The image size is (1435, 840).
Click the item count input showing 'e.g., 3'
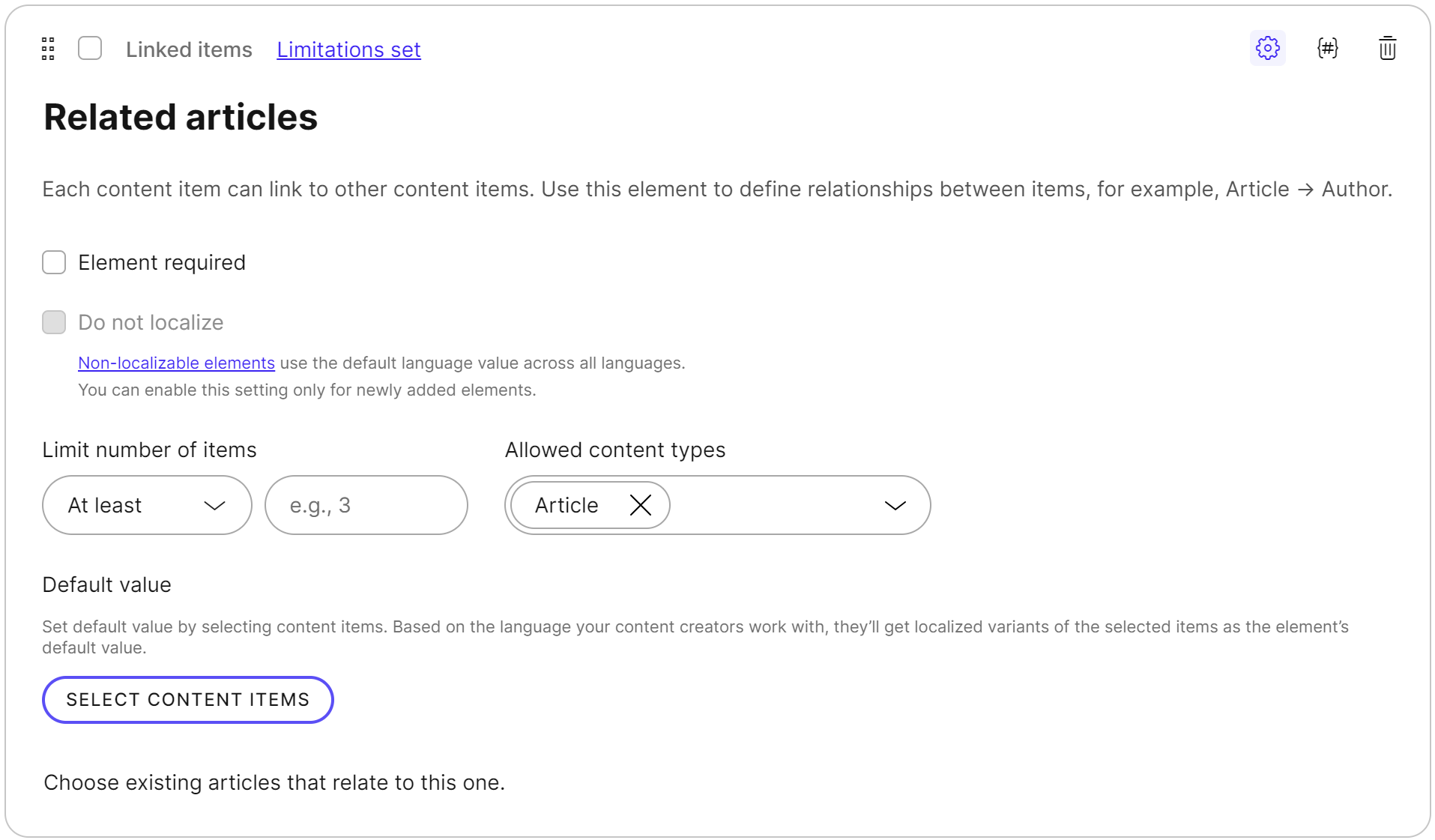(x=366, y=505)
